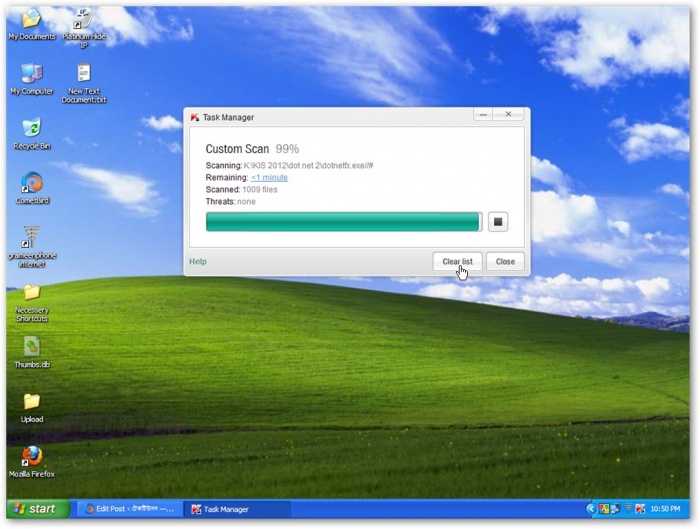Click the 'Threats: none' text
Image resolution: width=700 pixels, height=529 pixels.
[230, 202]
